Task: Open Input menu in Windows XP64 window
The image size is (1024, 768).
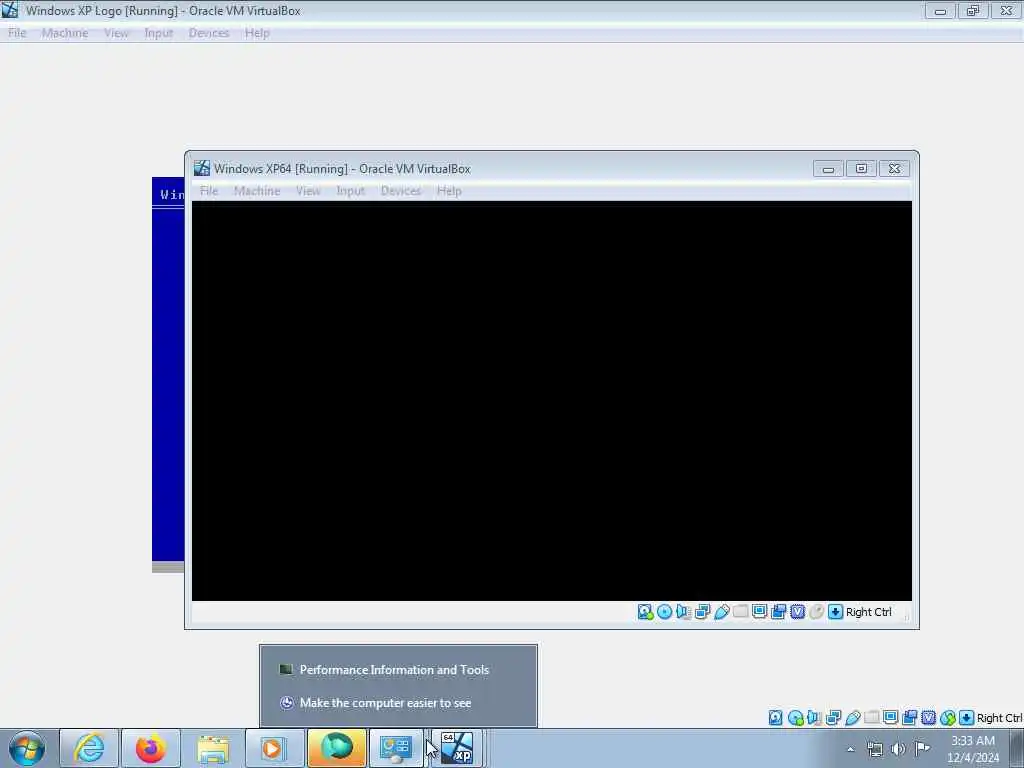Action: point(351,191)
